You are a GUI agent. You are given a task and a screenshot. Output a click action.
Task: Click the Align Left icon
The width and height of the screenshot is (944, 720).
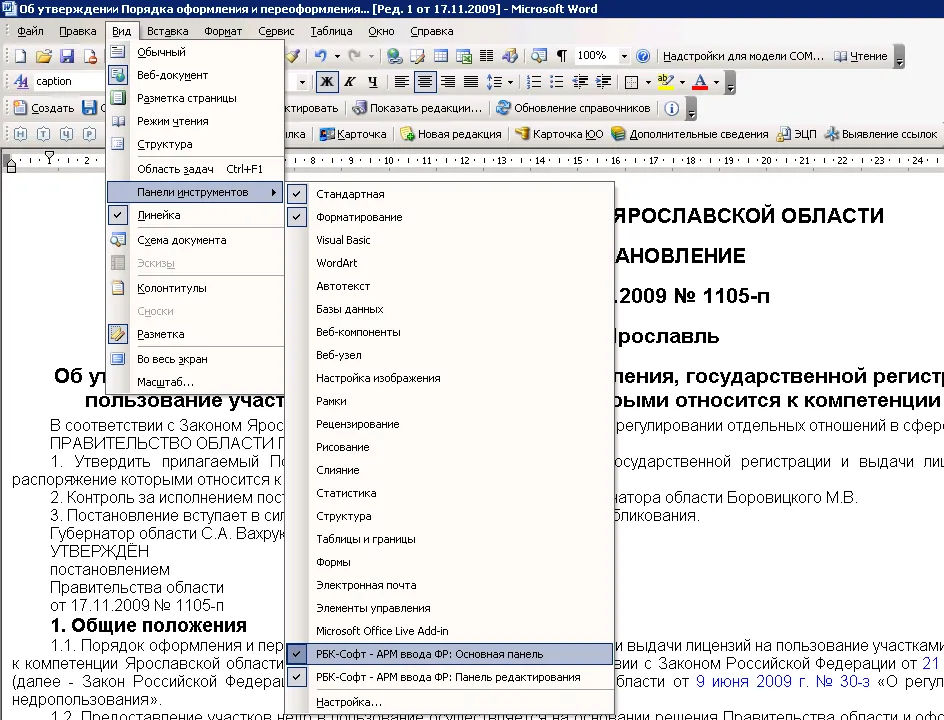402,81
